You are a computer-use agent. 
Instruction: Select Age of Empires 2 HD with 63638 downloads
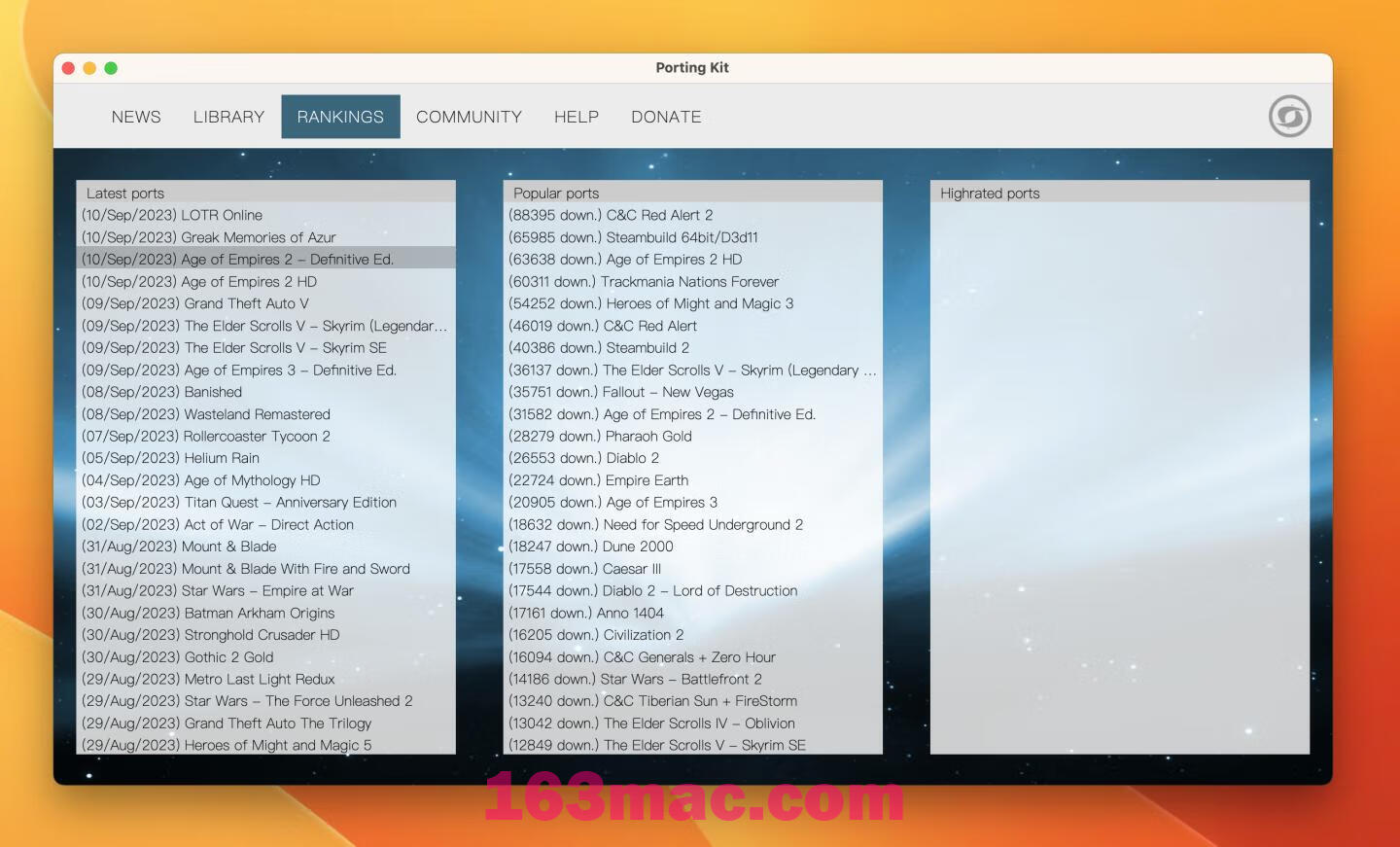693,260
